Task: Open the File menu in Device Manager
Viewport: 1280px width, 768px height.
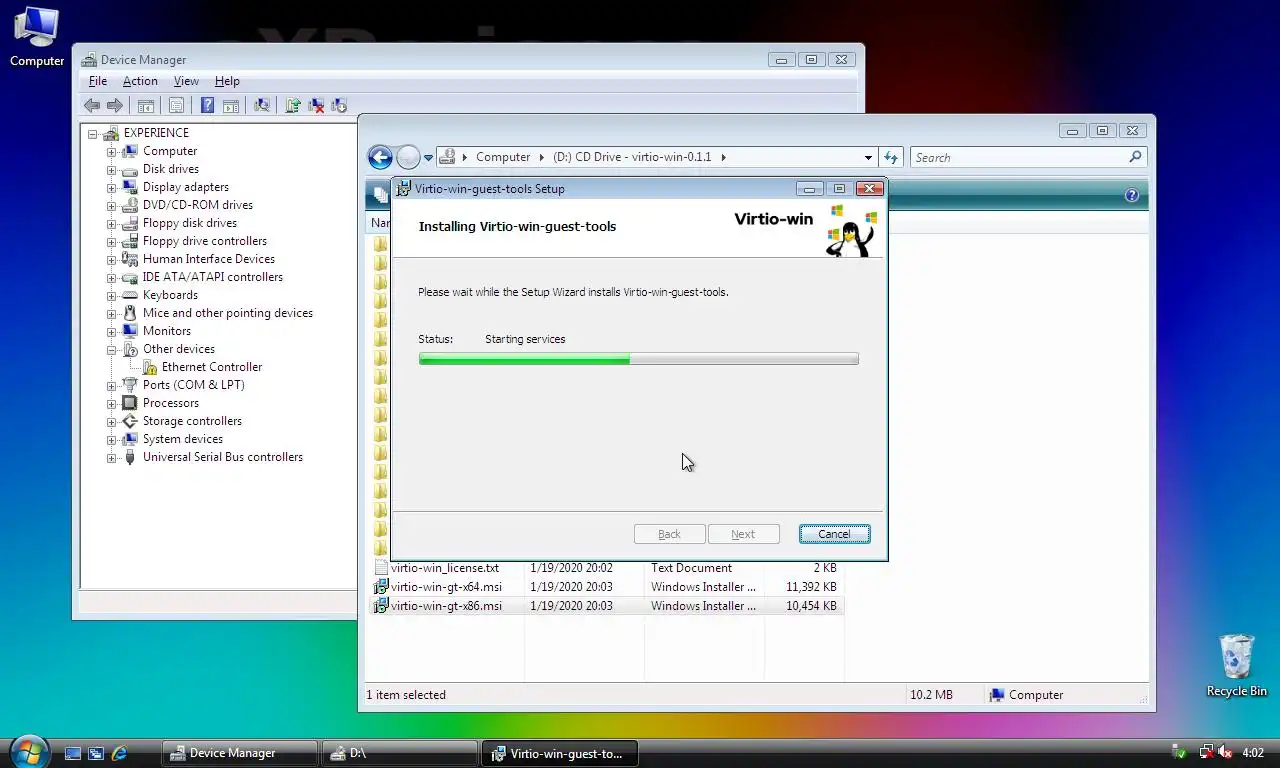Action: click(98, 81)
